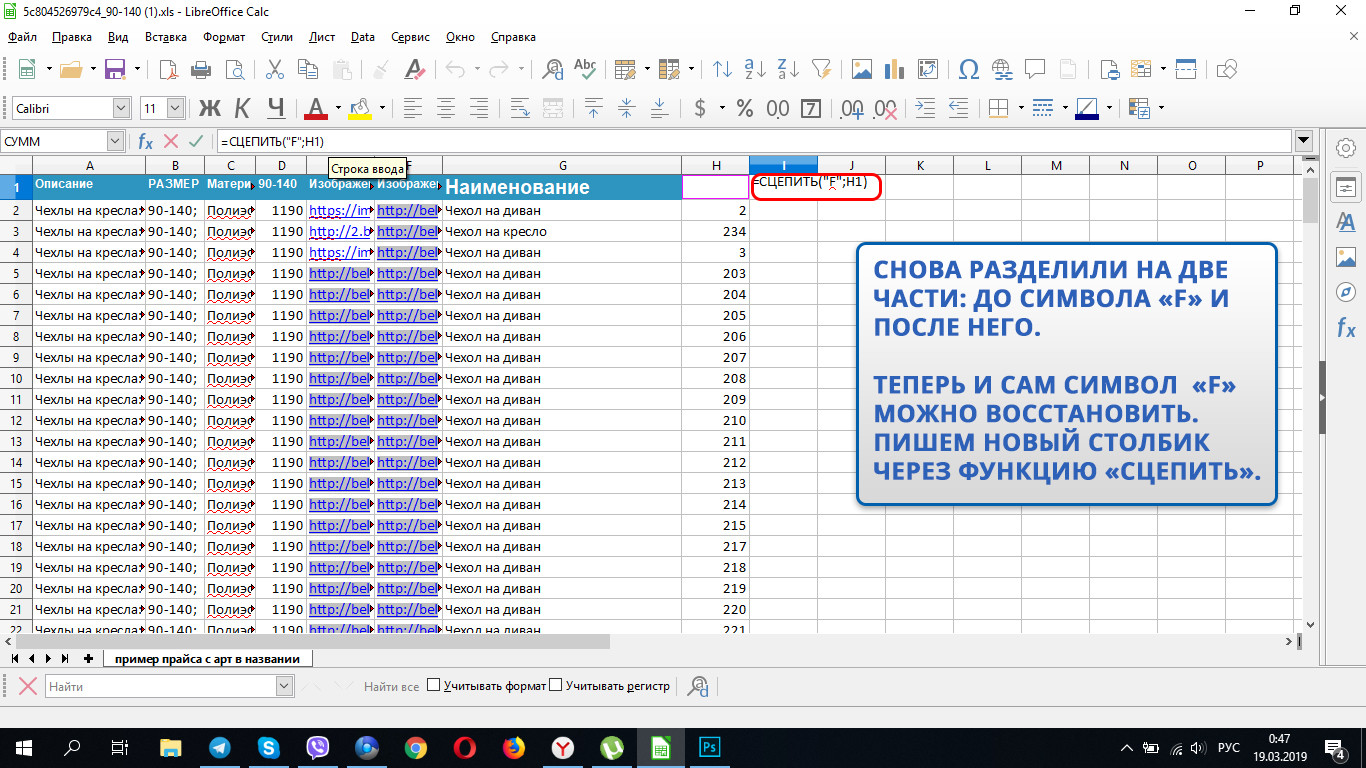Toggle Bold (Ж) formatting

(210, 108)
